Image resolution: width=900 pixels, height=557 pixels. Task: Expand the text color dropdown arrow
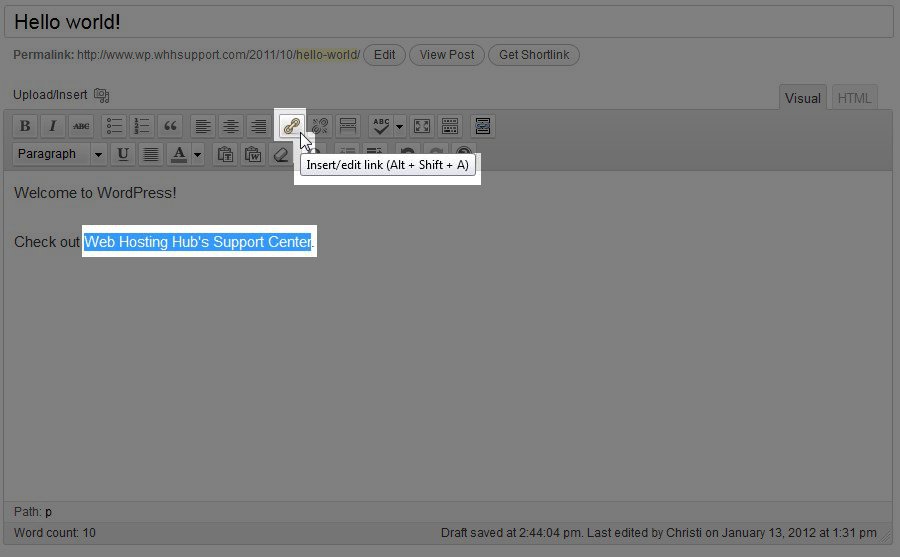pyautogui.click(x=198, y=154)
